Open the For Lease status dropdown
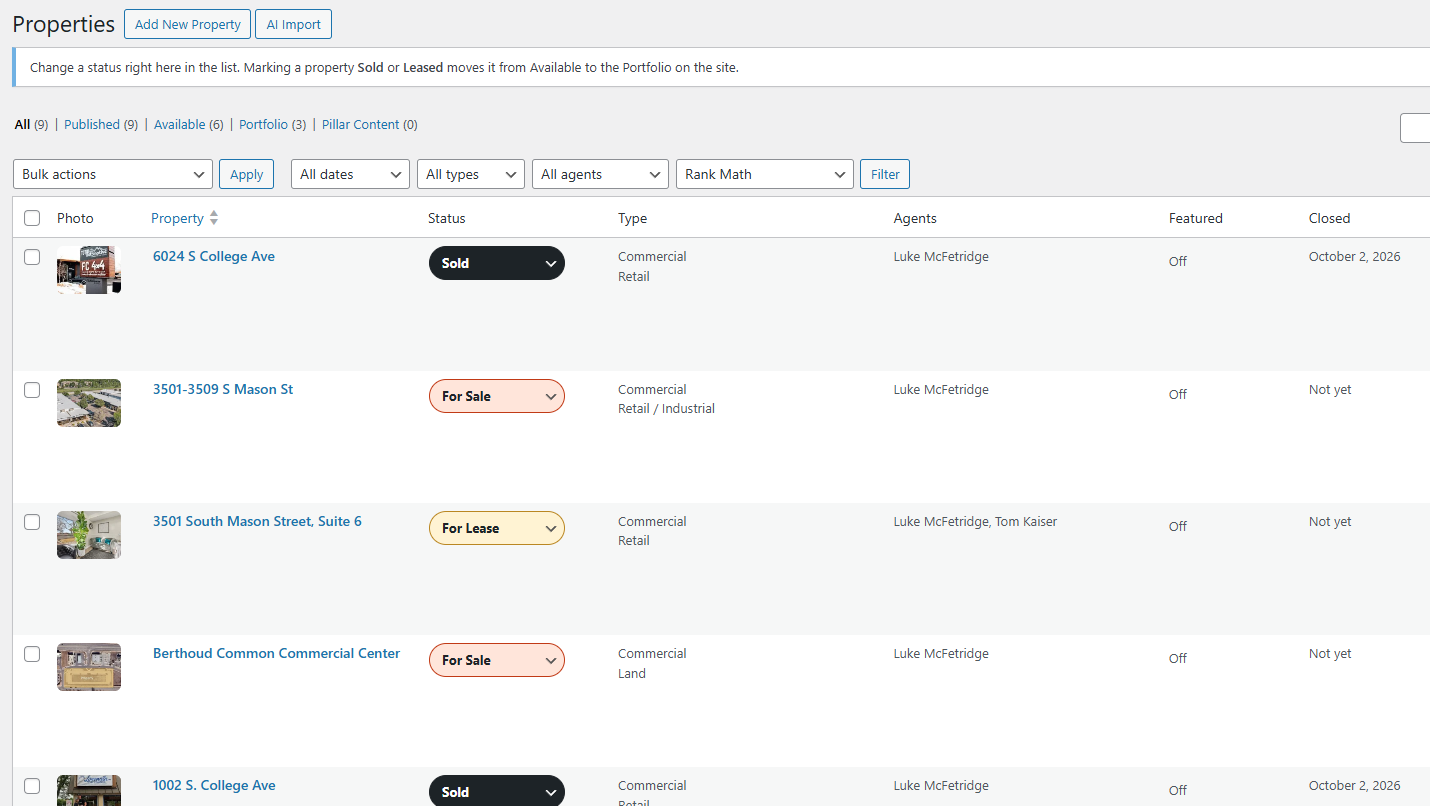The image size is (1430, 806). pos(497,528)
